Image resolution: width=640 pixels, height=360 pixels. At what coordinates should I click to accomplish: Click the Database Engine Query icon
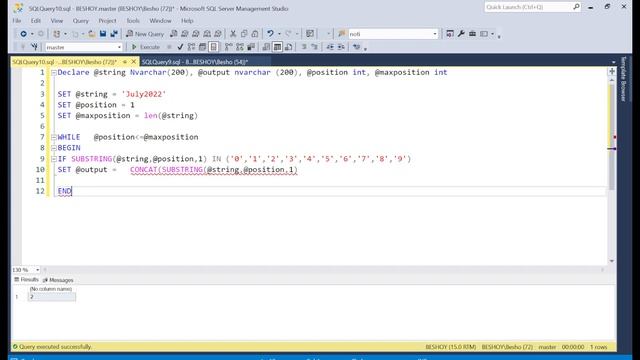(x=174, y=34)
